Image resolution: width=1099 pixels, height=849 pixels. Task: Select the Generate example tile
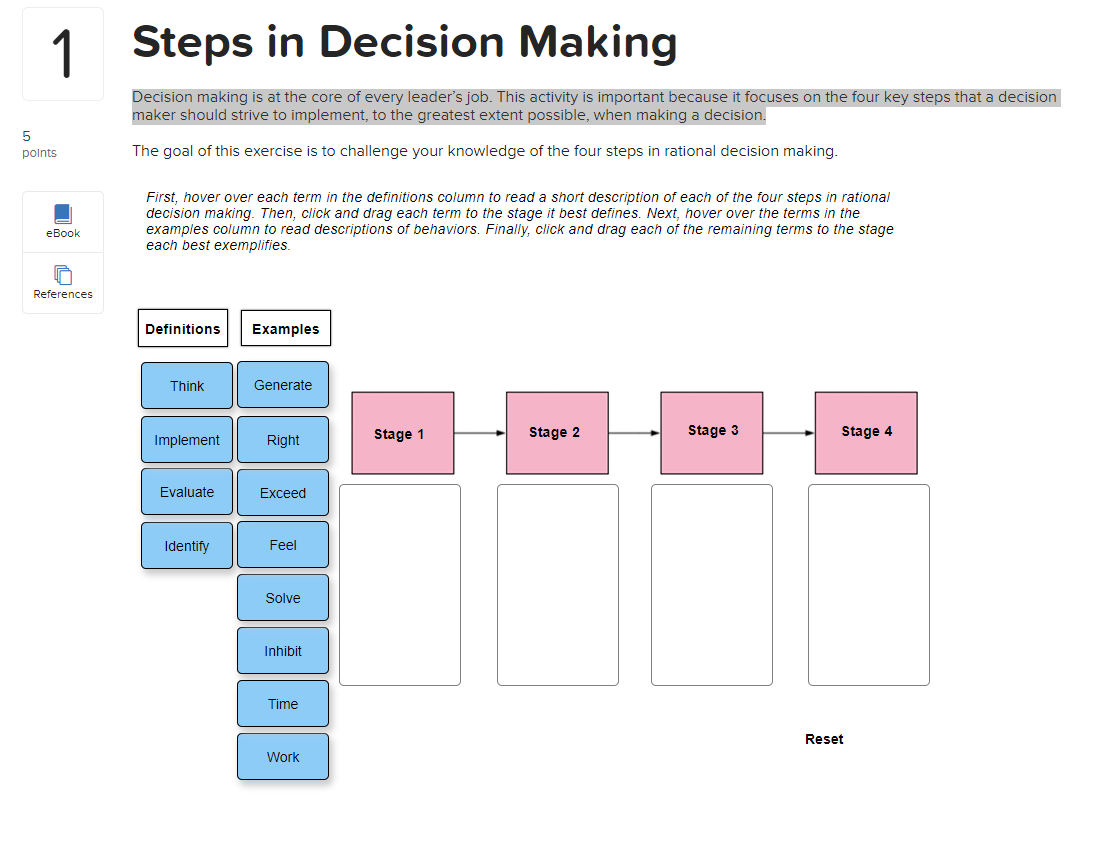click(x=283, y=385)
